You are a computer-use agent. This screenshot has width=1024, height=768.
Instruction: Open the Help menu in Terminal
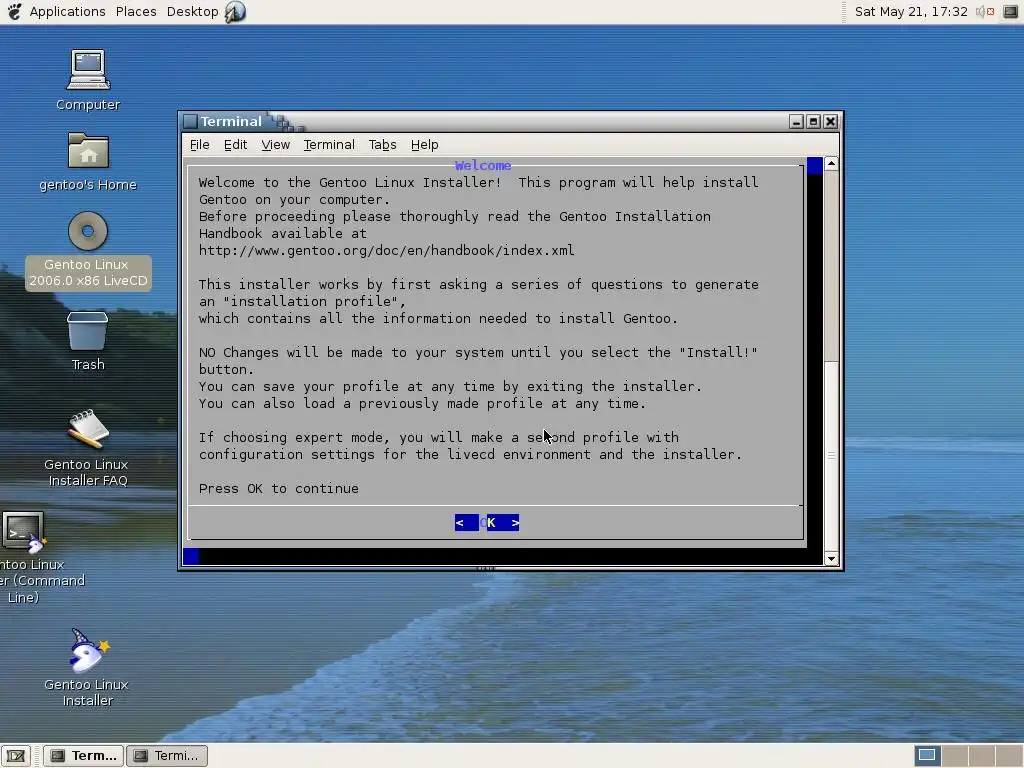click(x=424, y=145)
